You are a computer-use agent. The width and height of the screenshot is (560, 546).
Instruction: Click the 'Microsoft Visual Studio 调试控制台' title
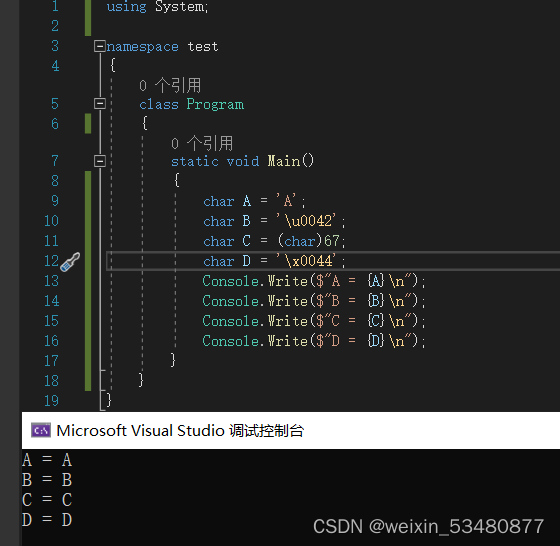click(x=180, y=430)
